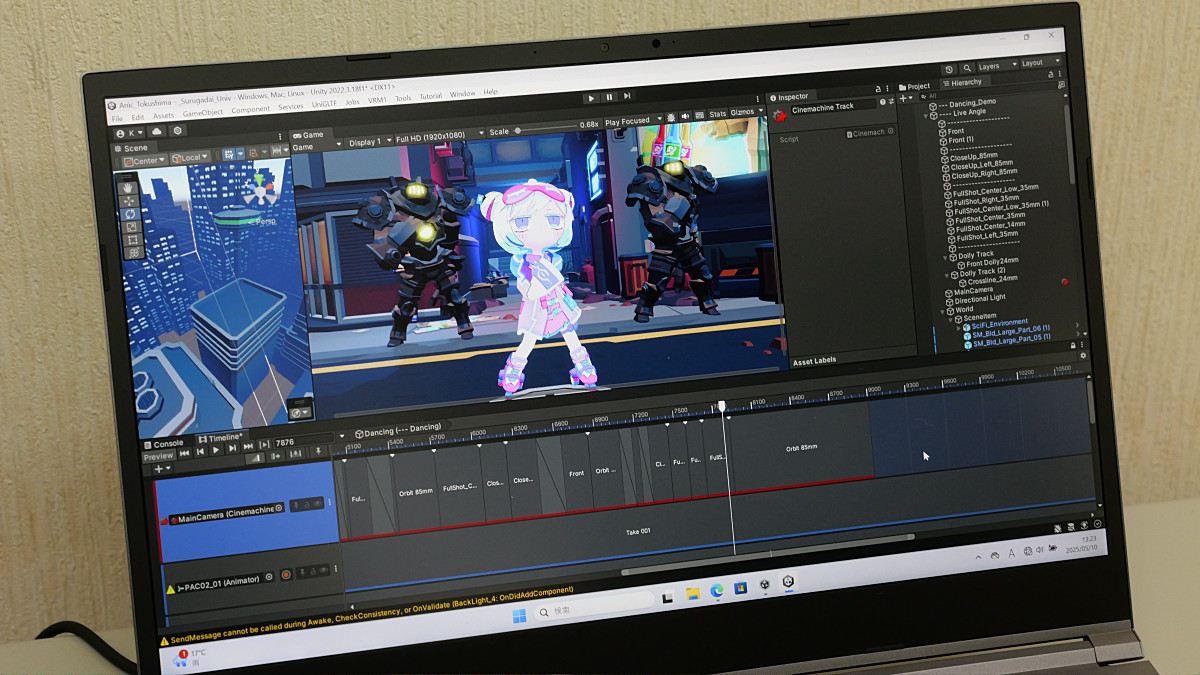This screenshot has width=1200, height=675.
Task: Toggle the Inspector panel lock
Action: pos(878,89)
